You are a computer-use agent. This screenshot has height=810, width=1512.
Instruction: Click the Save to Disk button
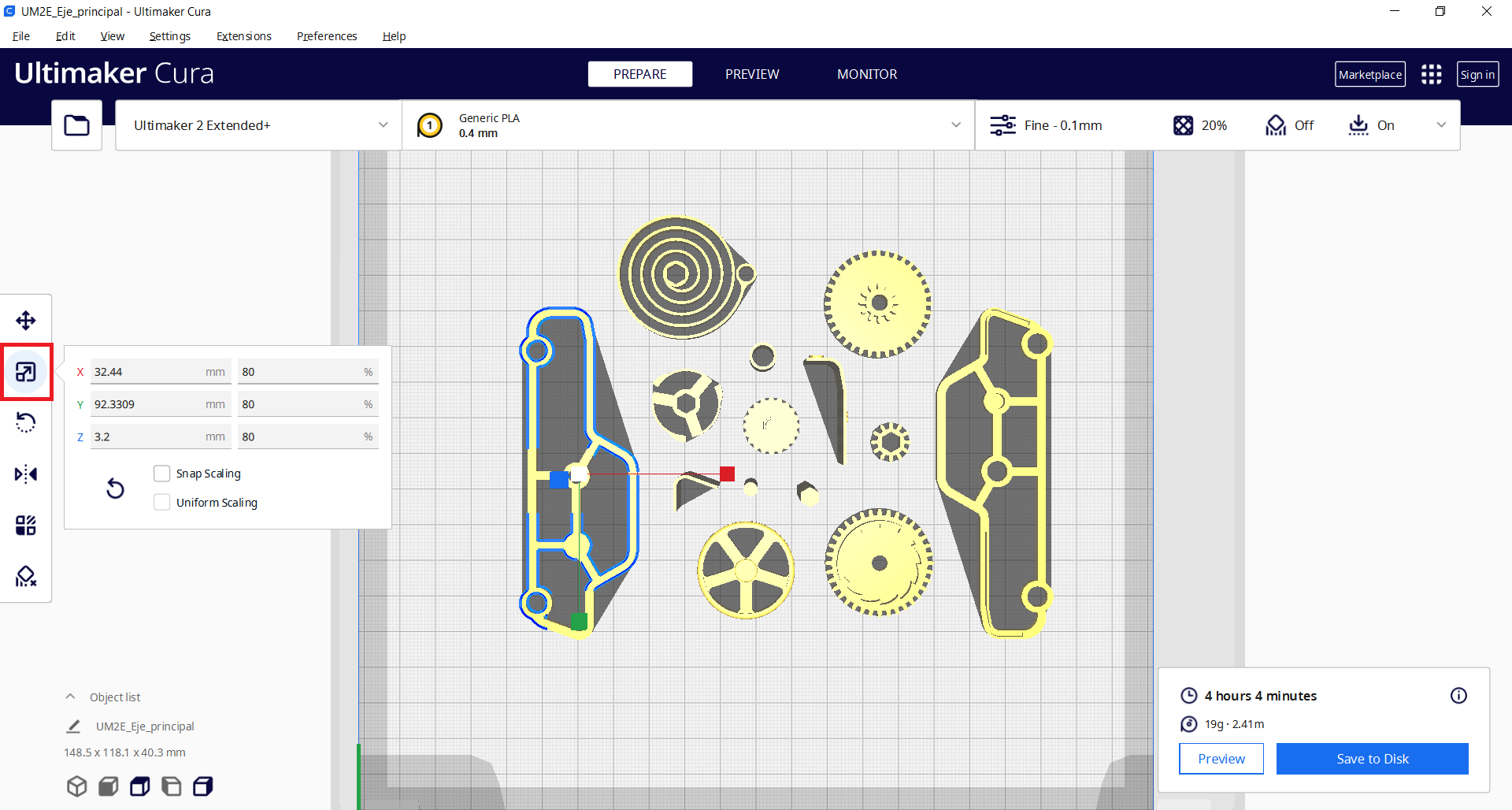[x=1372, y=759]
